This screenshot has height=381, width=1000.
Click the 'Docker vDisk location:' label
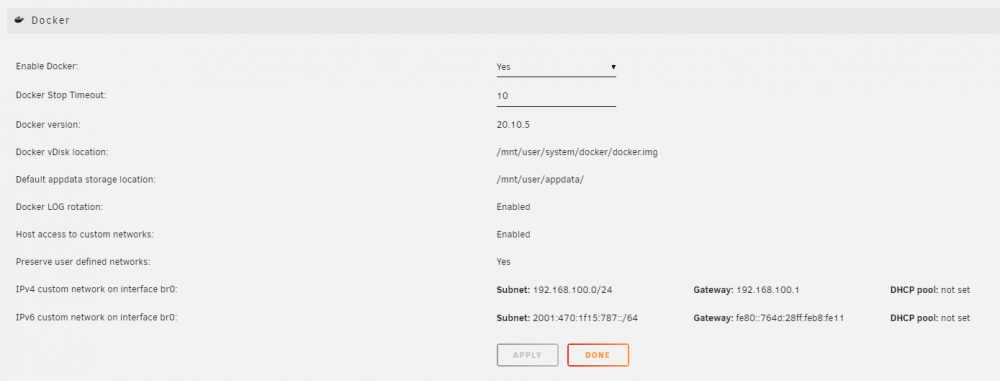point(62,152)
